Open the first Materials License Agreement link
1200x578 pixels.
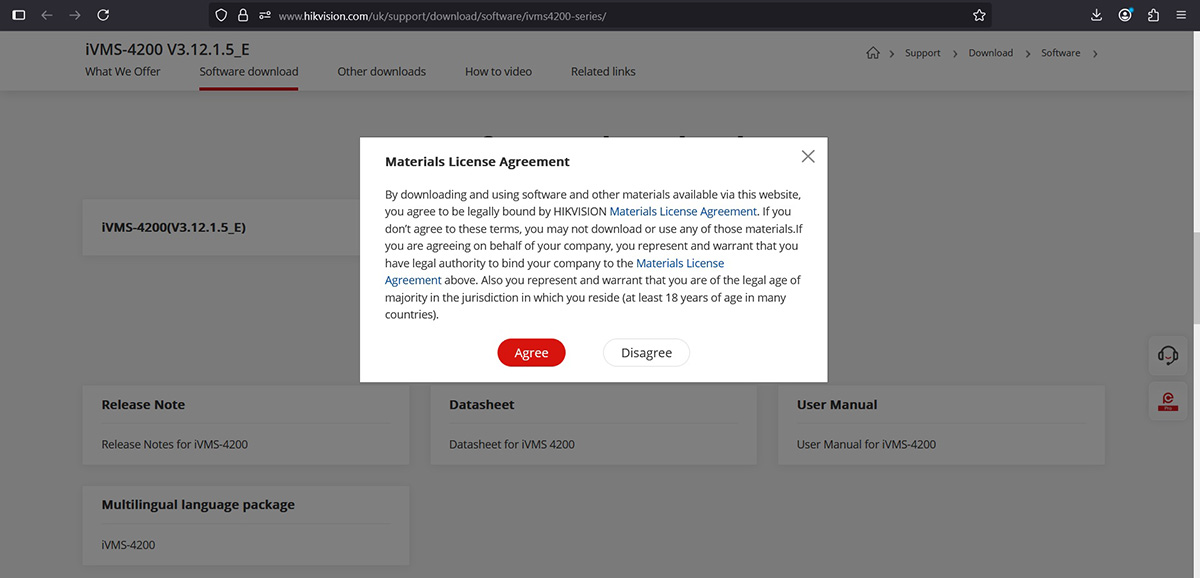pos(683,212)
